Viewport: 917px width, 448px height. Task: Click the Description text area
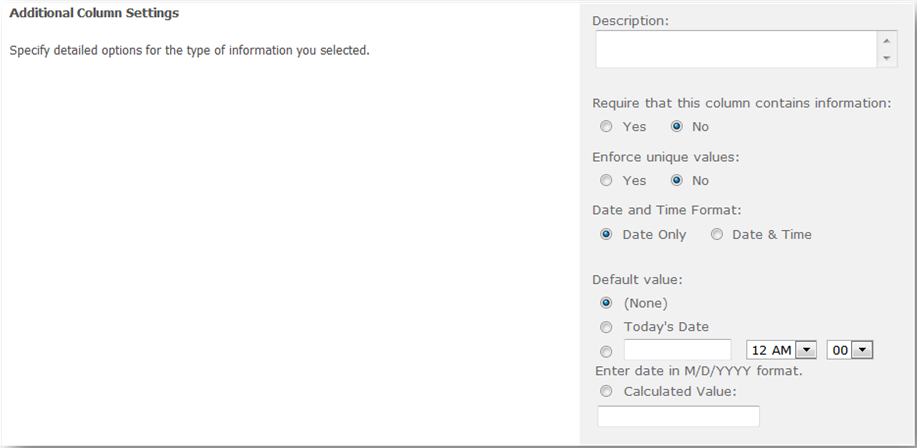736,49
